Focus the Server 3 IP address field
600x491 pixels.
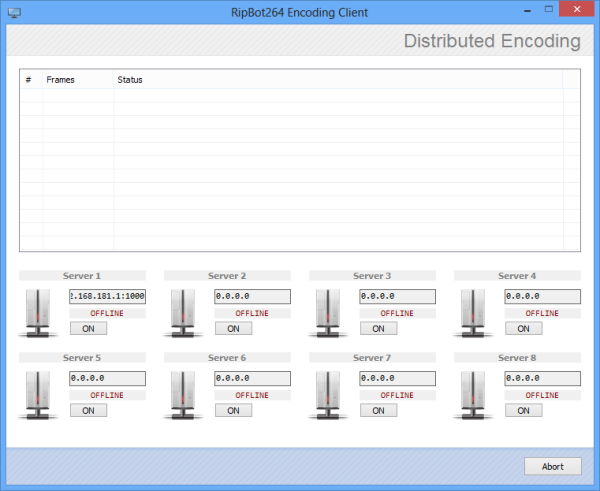398,296
